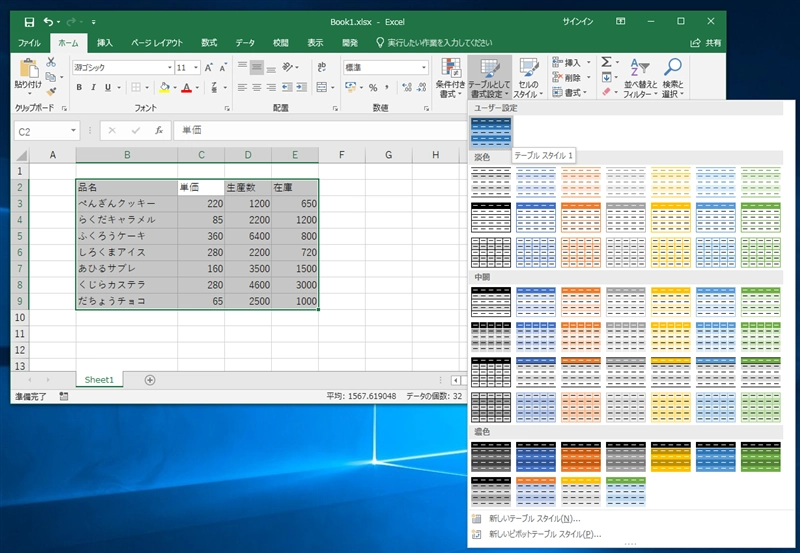Expand Quick Access Toolbar customize arrow
This screenshot has width=800, height=553.
(x=93, y=22)
